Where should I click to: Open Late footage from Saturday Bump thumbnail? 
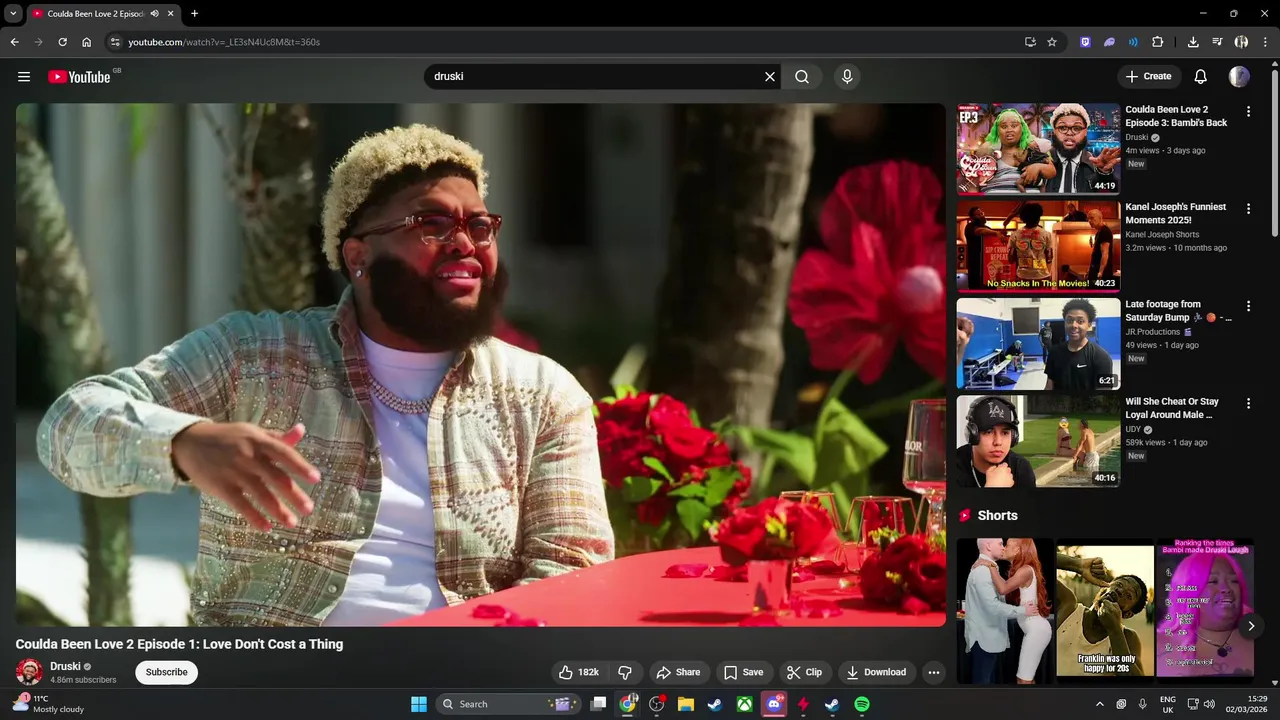1038,343
